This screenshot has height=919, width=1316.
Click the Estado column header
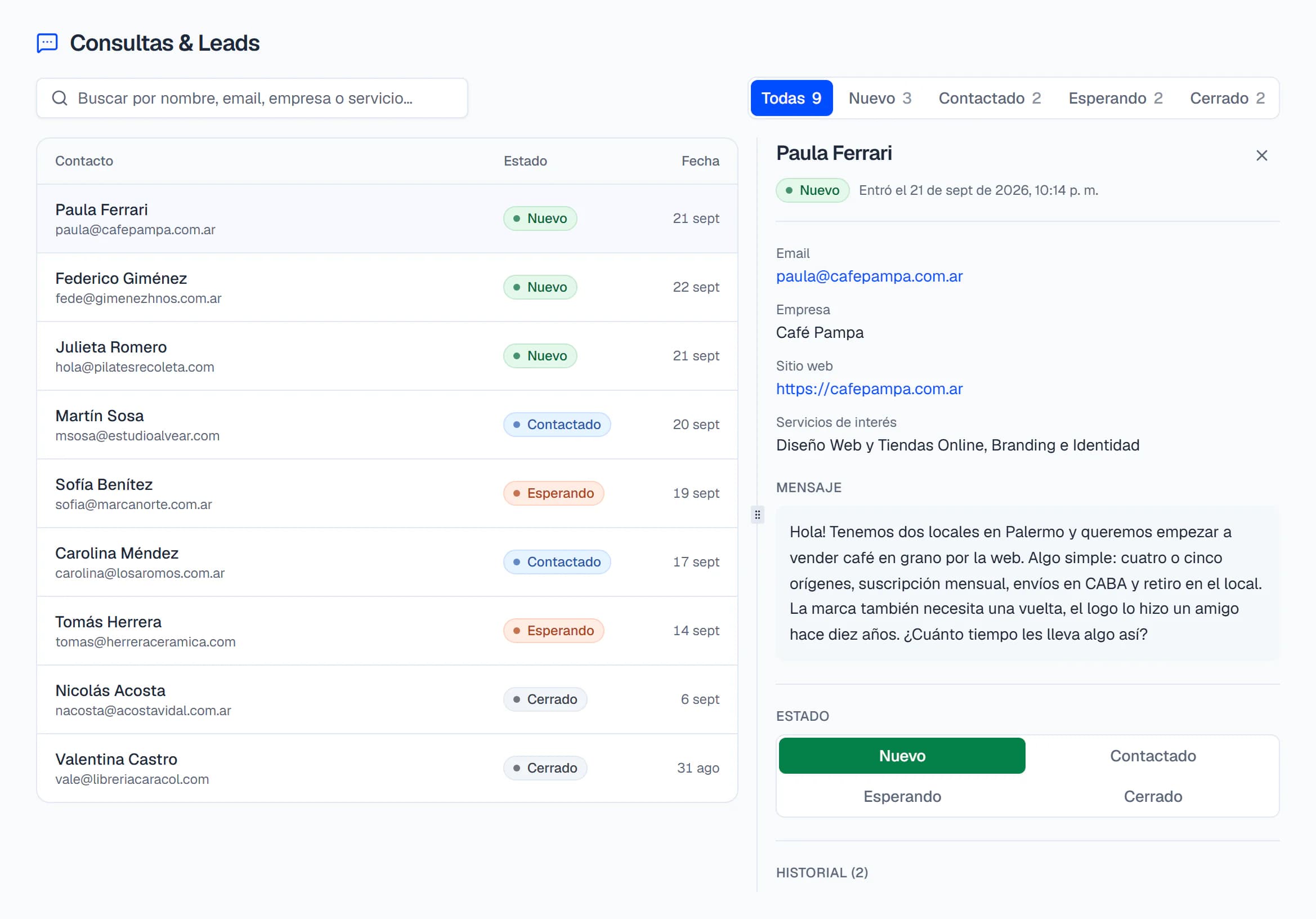[x=525, y=161]
